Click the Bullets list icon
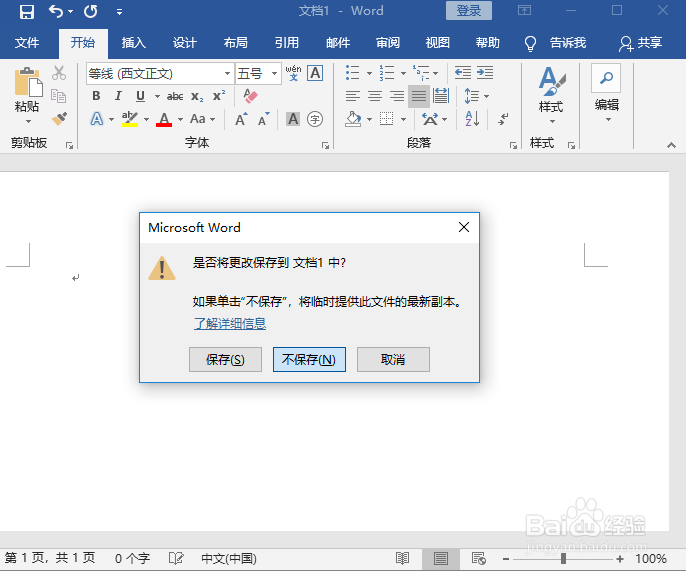The height and width of the screenshot is (571, 686). pos(352,73)
